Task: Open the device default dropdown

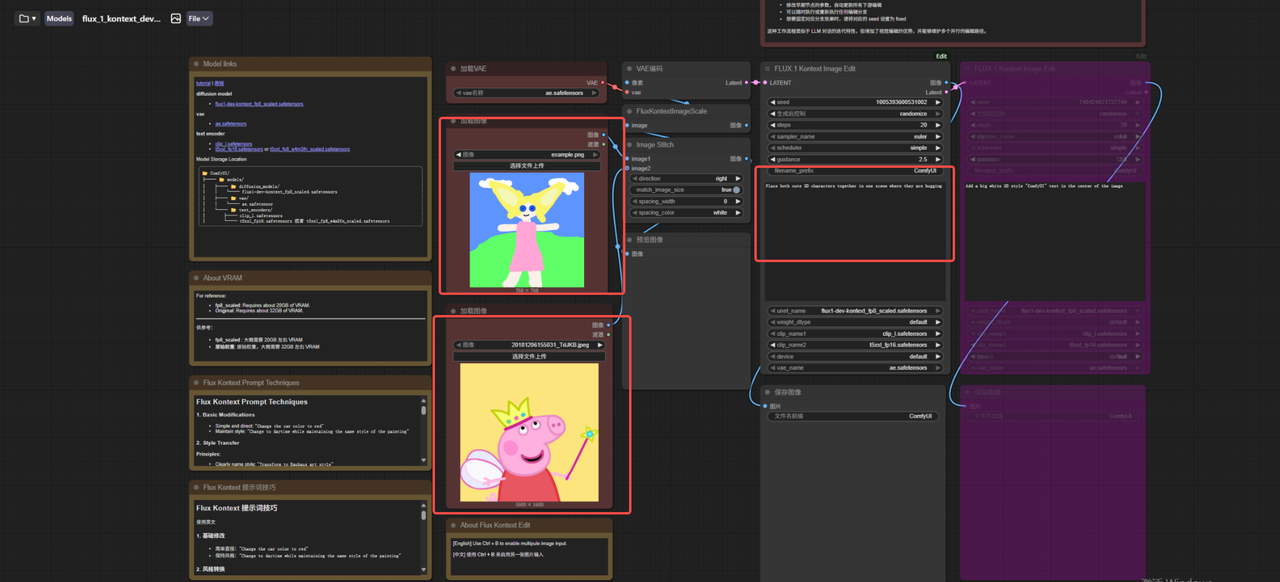Action: (x=855, y=356)
